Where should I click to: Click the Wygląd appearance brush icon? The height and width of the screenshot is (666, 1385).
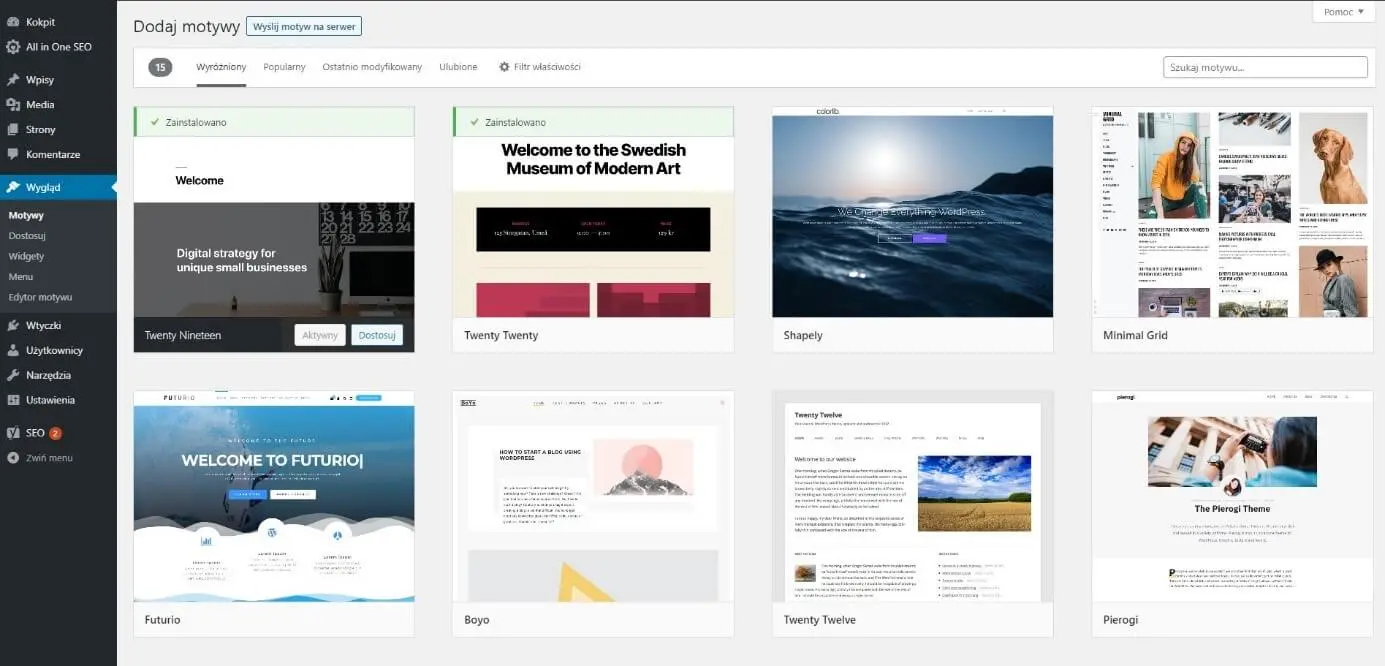tap(13, 187)
